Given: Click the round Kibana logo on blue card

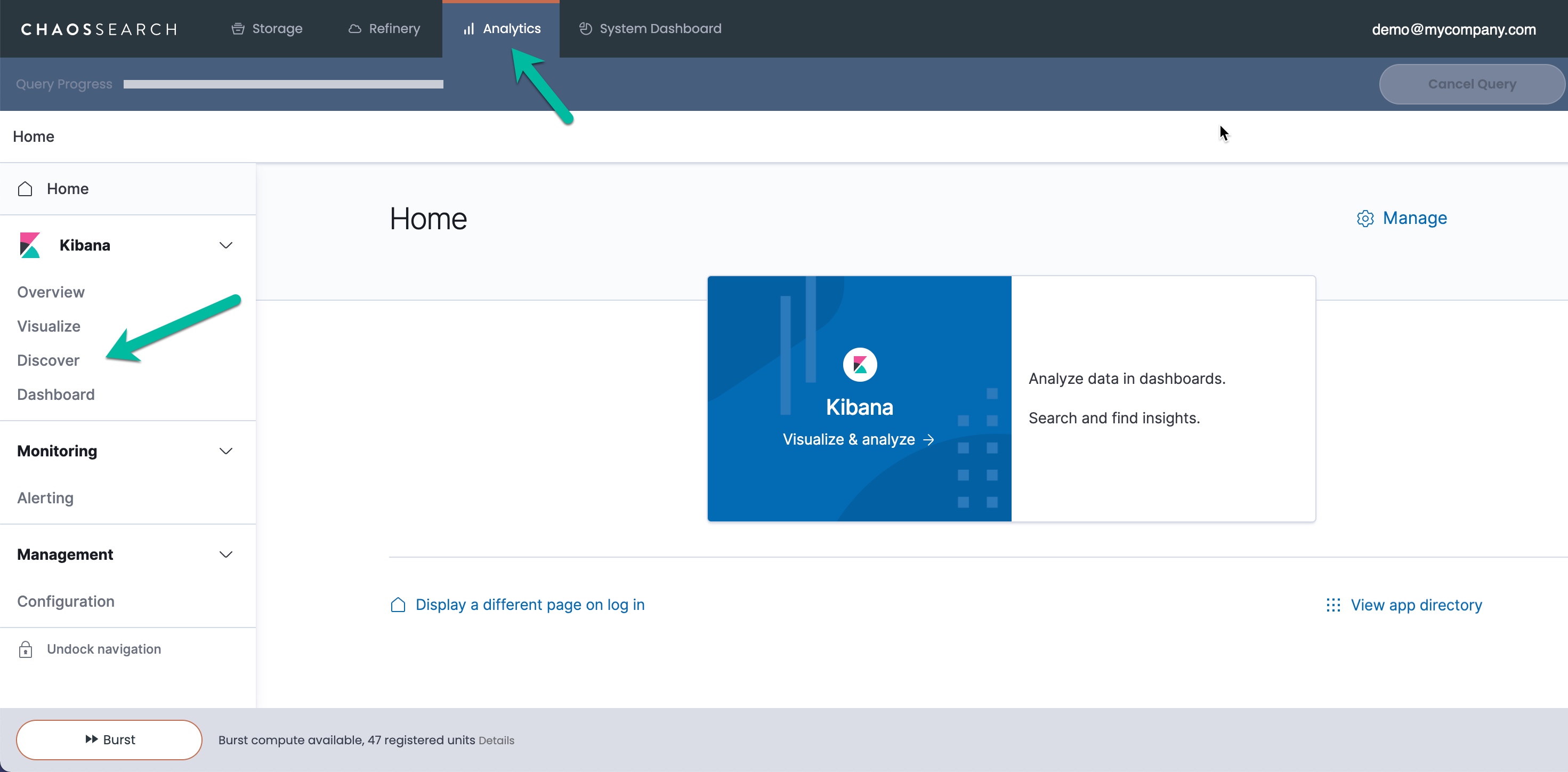Looking at the screenshot, I should 860,365.
